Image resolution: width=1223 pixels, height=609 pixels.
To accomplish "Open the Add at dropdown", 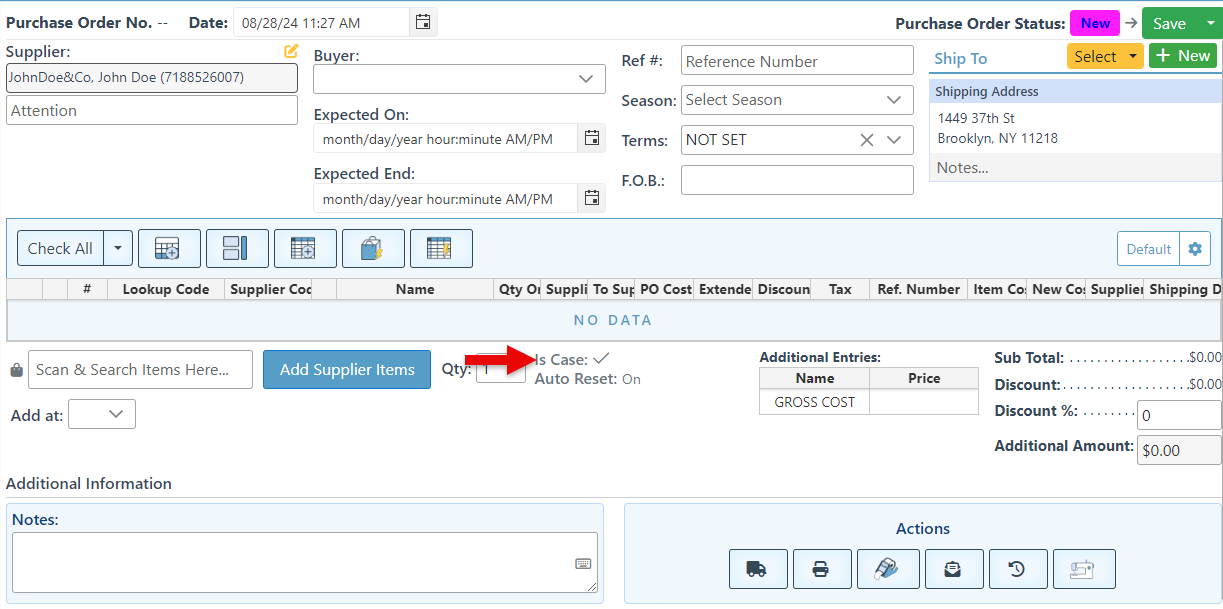I will coord(115,414).
